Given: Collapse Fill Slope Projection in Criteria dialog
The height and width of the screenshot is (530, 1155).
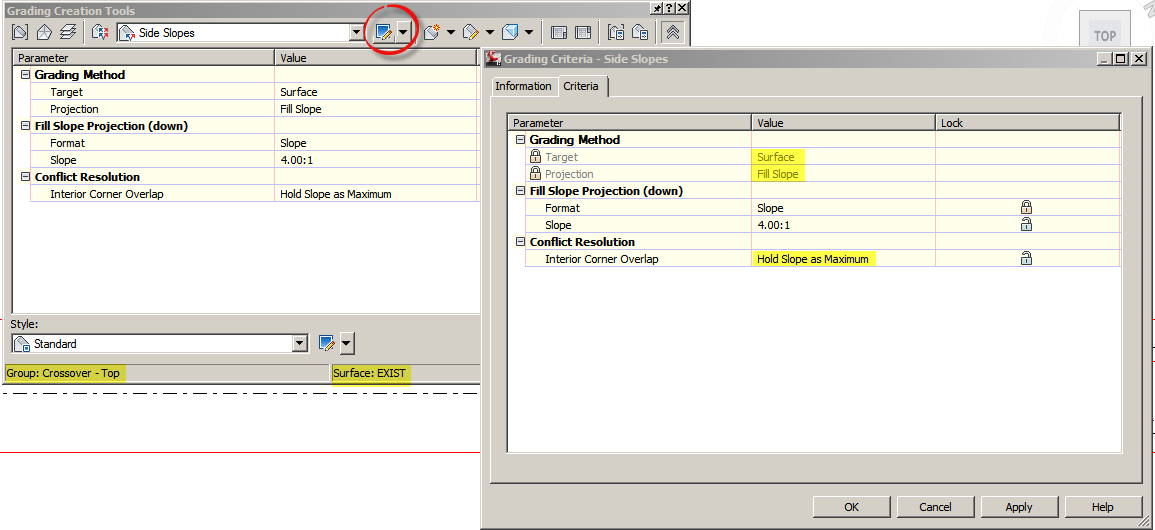Looking at the screenshot, I should pos(521,191).
